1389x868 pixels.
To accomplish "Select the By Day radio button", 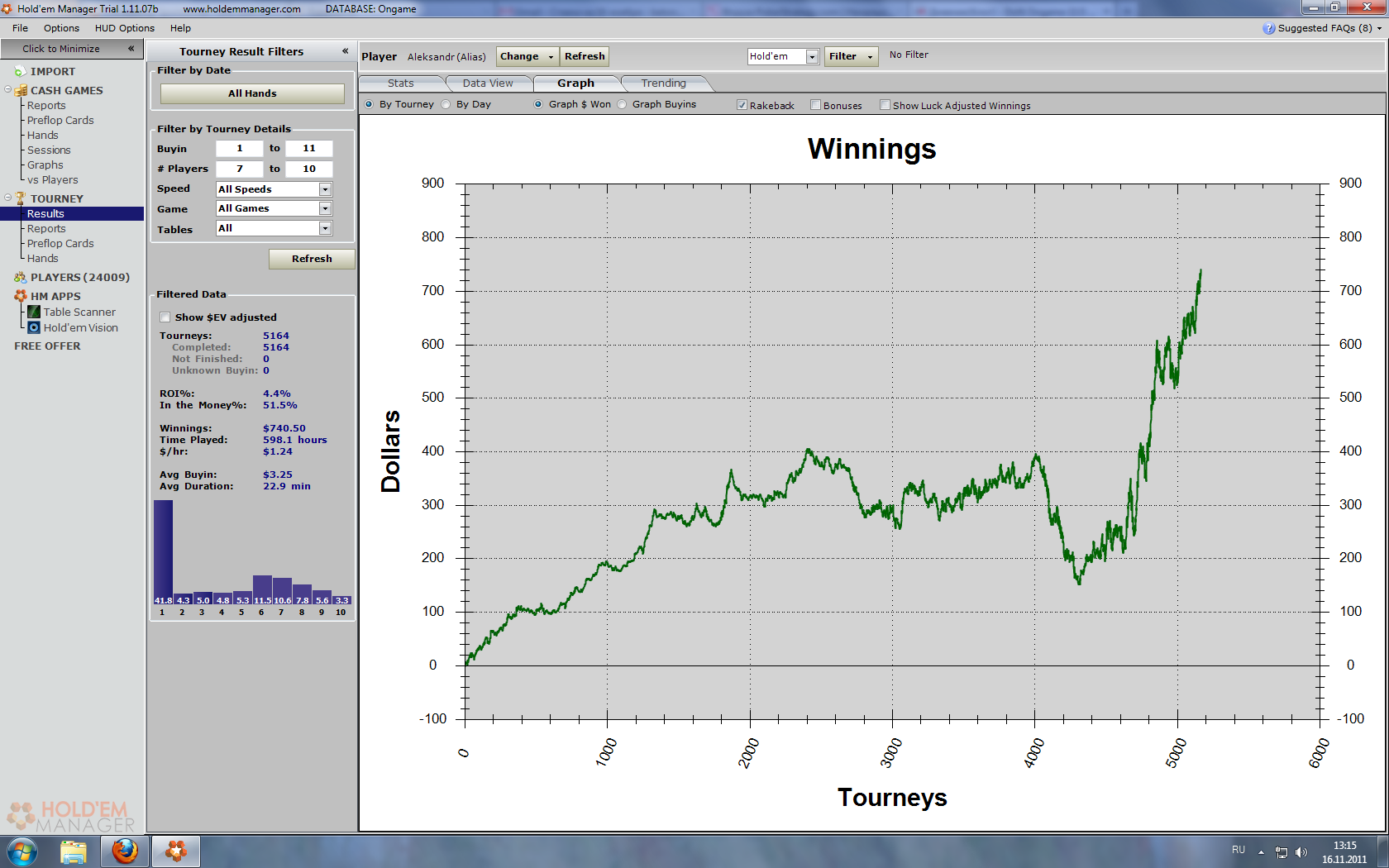I will point(446,104).
